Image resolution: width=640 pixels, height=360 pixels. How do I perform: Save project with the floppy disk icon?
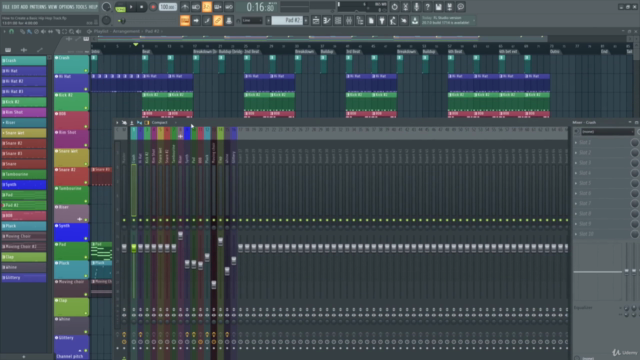click(438, 7)
